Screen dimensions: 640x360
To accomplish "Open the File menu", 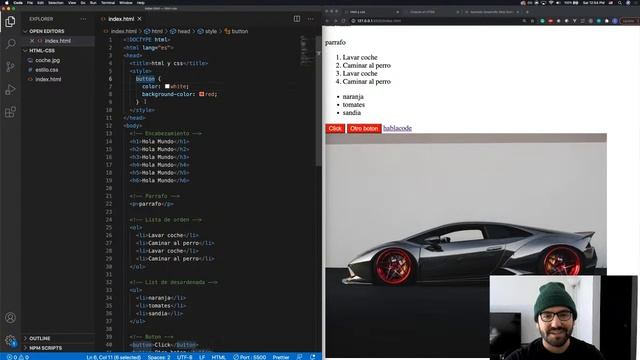I will [x=30, y=2].
